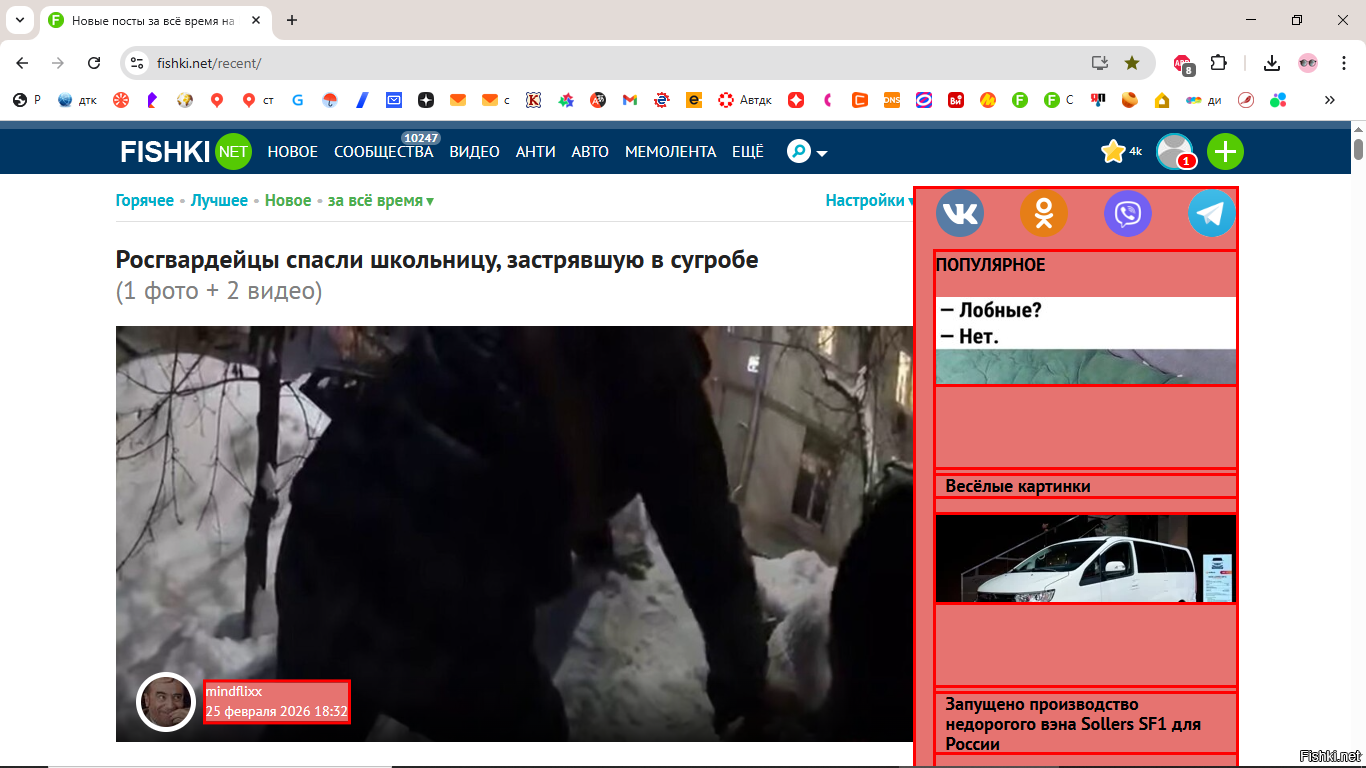Expand the 'за всё время' period dropdown
The width and height of the screenshot is (1366, 768).
[381, 200]
